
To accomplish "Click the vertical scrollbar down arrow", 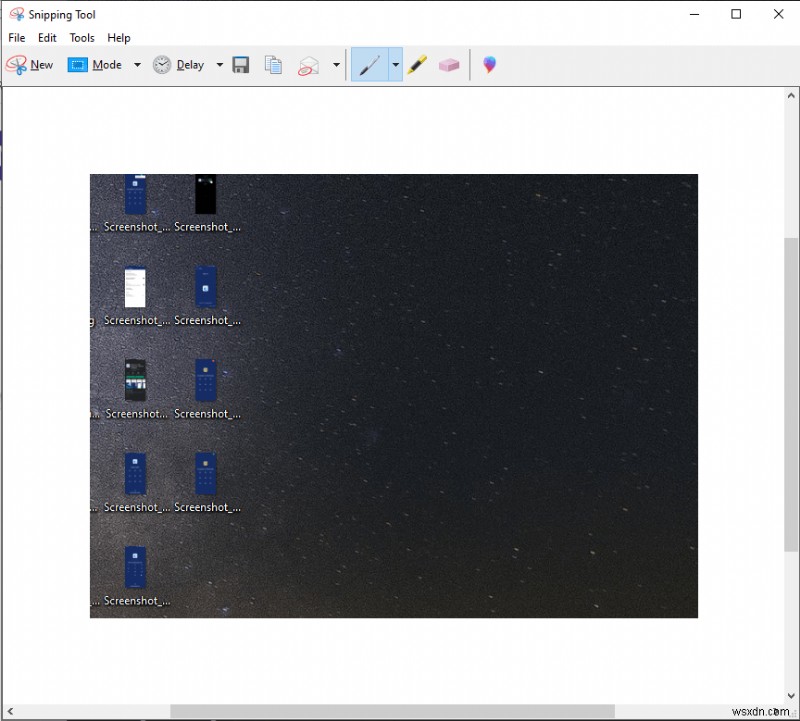I will (x=791, y=694).
